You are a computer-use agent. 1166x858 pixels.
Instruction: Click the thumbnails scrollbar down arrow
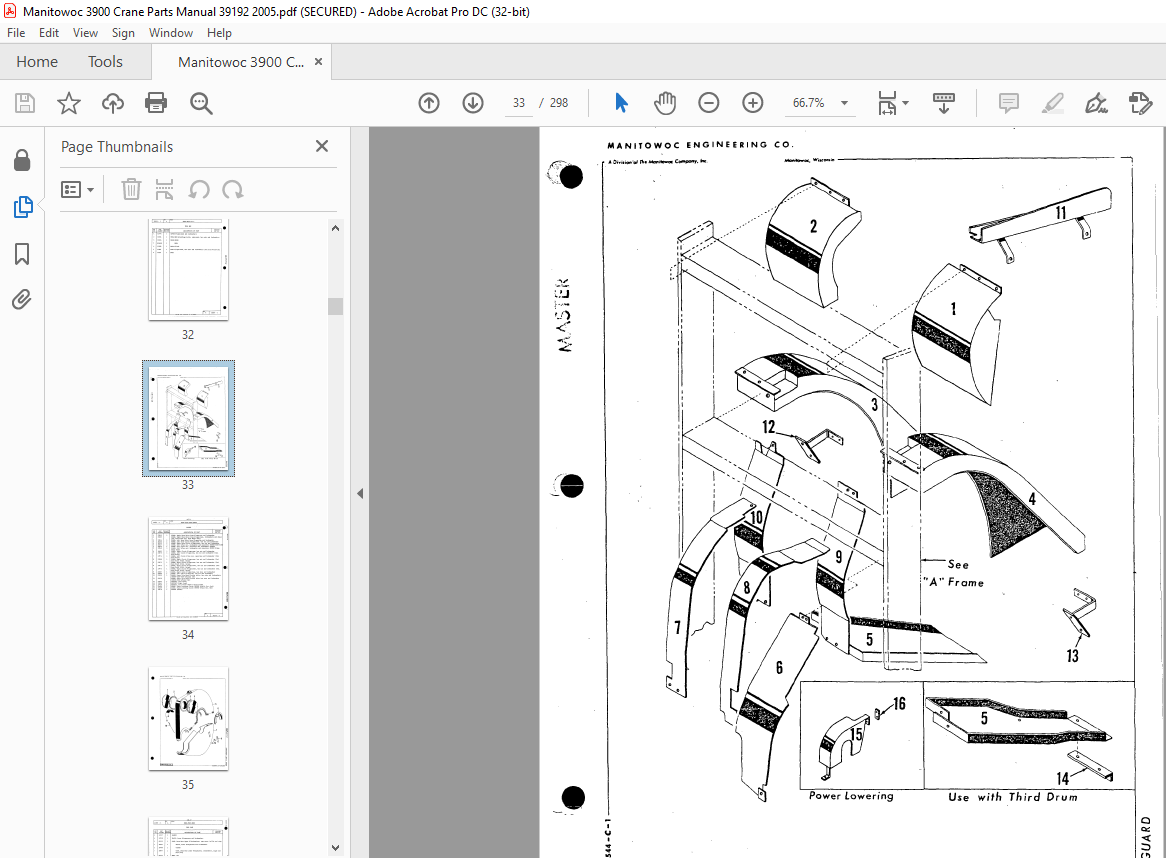(x=335, y=848)
